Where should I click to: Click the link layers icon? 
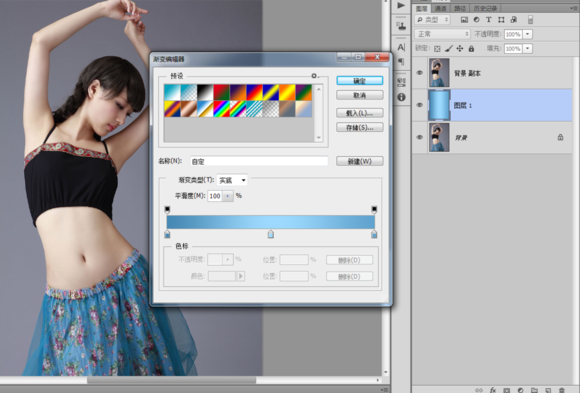479,390
